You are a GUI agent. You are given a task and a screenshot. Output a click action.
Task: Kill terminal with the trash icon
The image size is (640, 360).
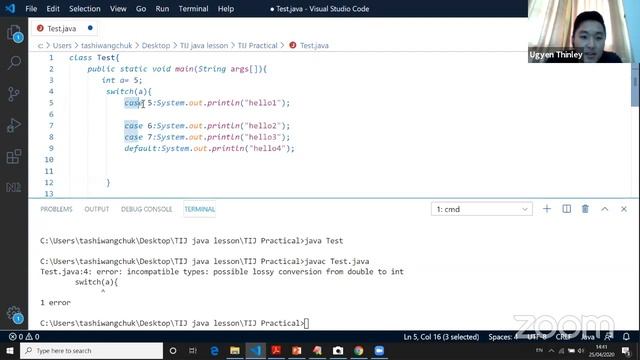click(585, 209)
